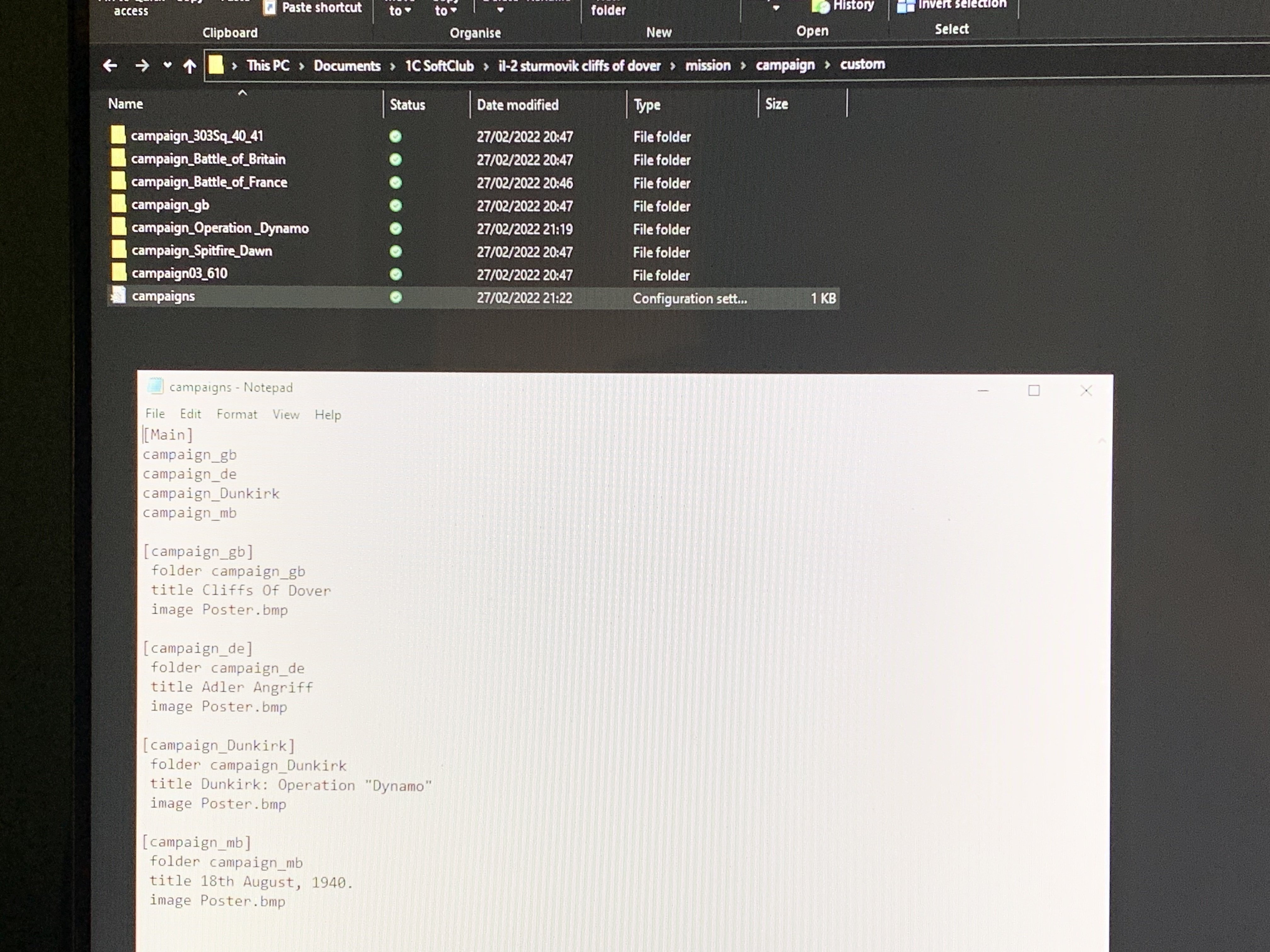
Task: Click config file icon of campaigns
Action: click(118, 295)
